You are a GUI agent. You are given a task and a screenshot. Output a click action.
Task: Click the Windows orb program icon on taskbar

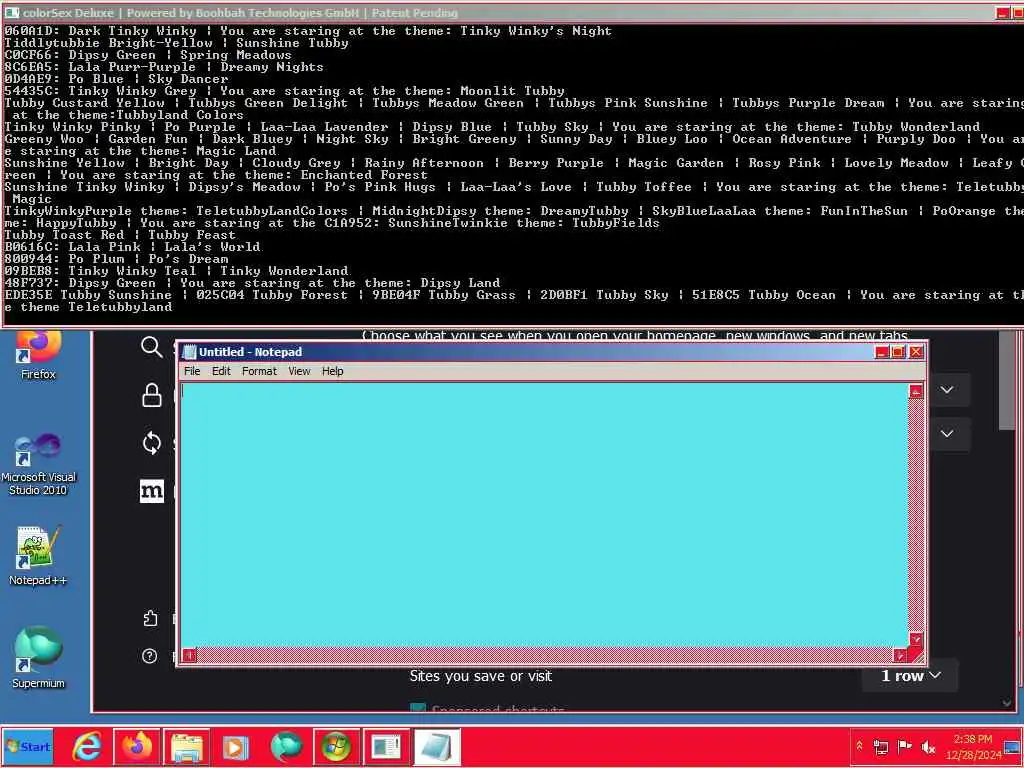[336, 746]
